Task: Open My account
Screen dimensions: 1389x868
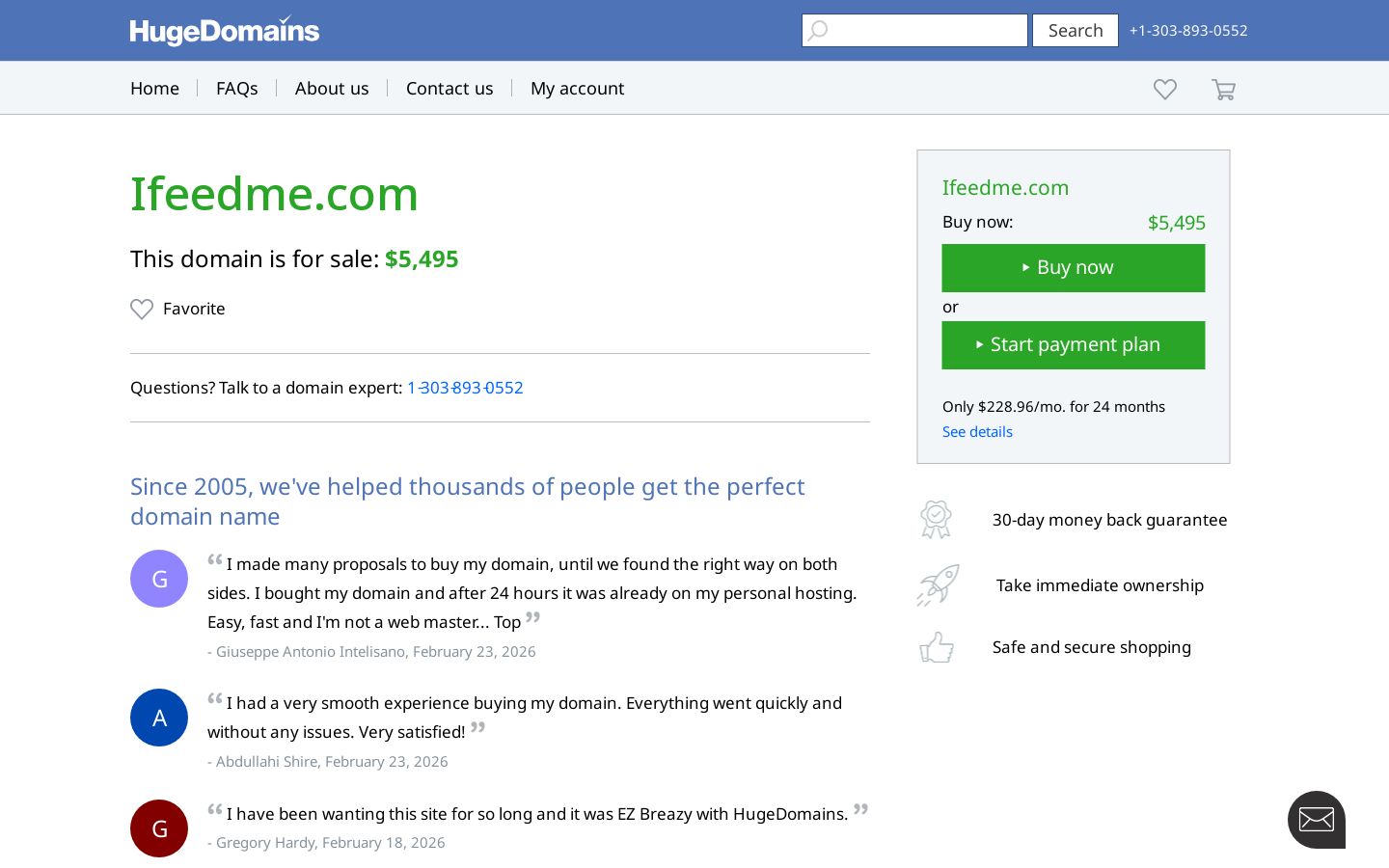Action: coord(577,89)
